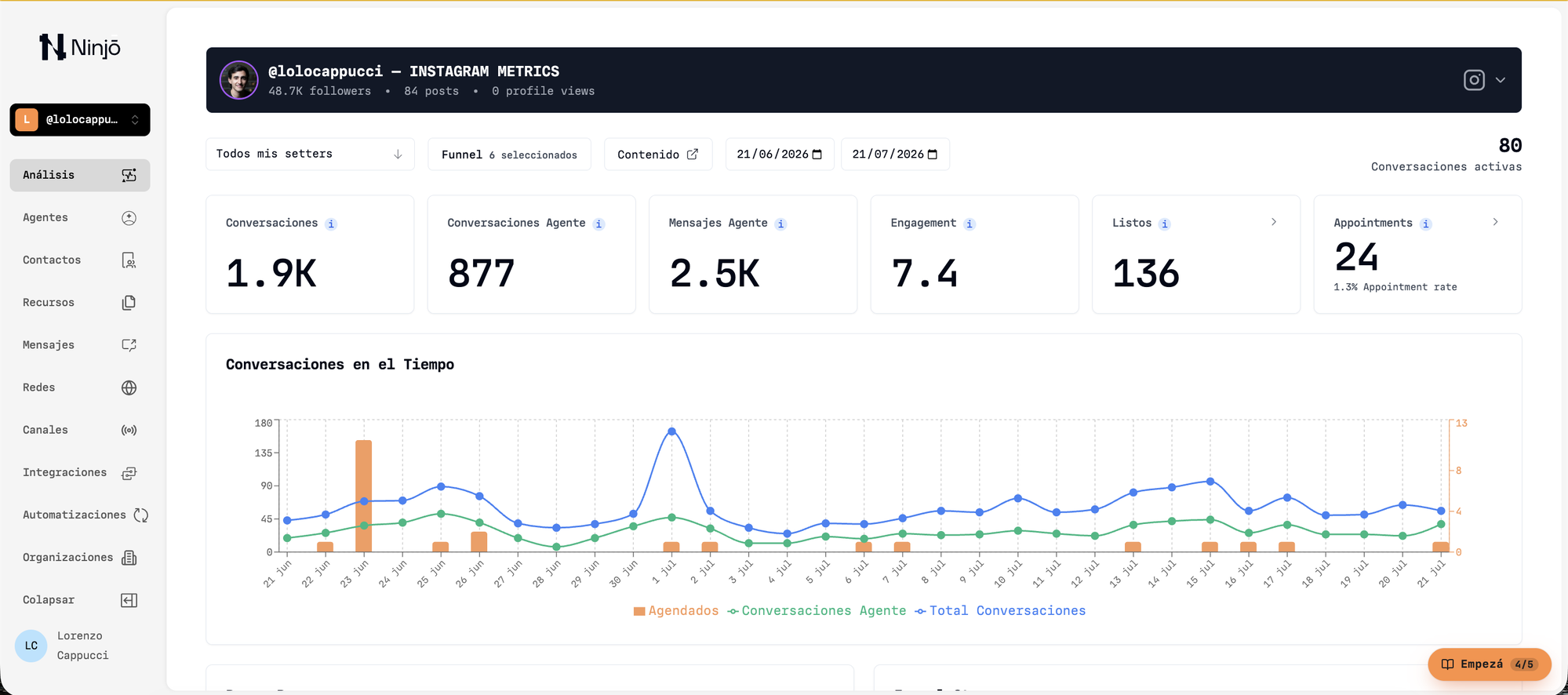Open the Todos mis setters dropdown
The image size is (1568, 695).
coord(310,154)
